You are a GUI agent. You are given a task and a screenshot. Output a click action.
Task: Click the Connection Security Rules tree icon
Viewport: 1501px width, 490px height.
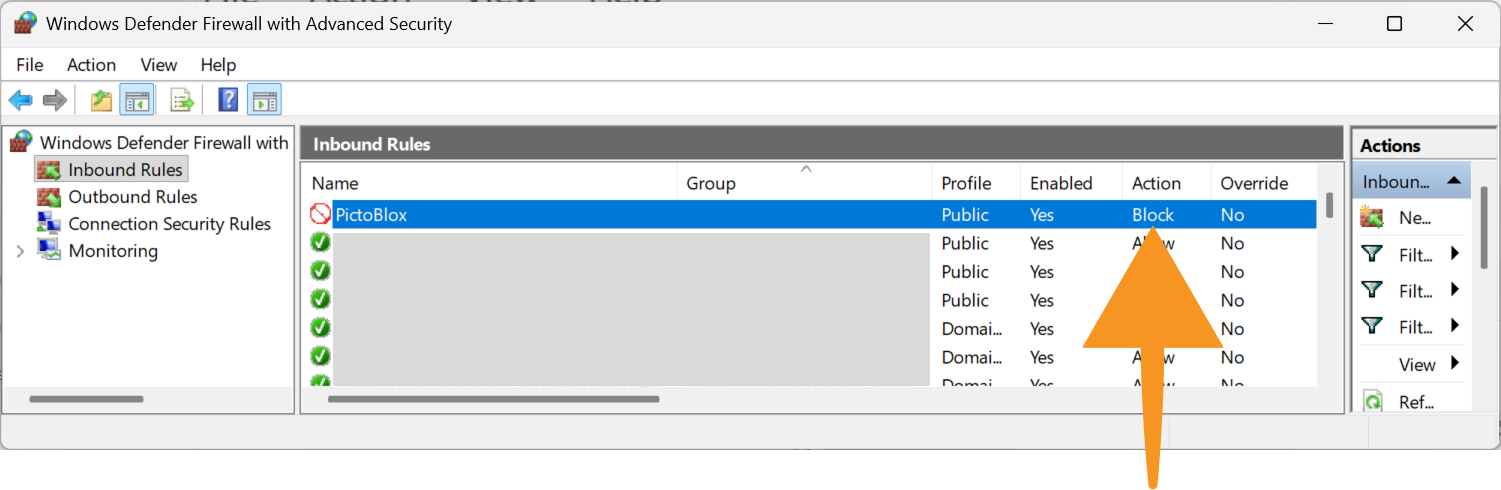49,223
